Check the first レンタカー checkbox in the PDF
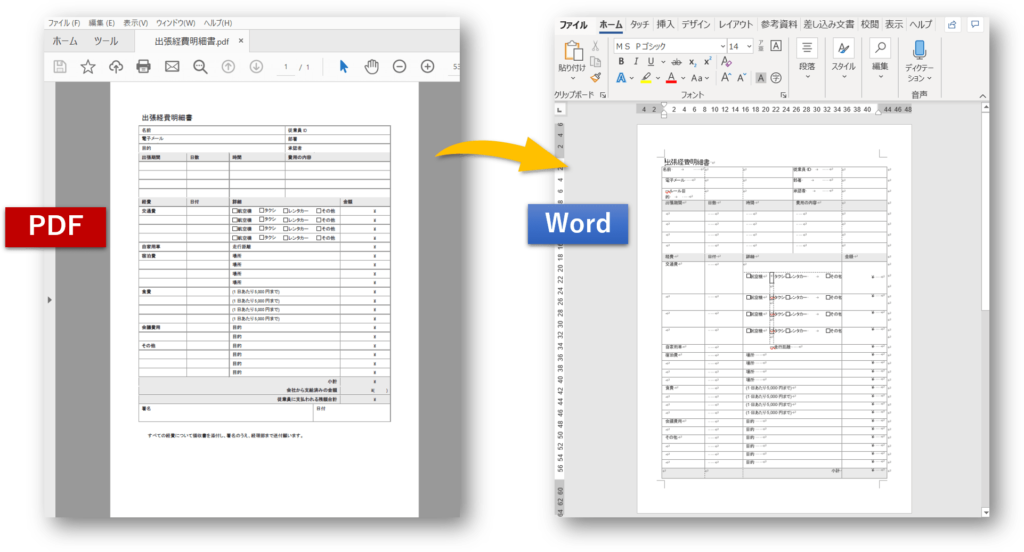The width and height of the screenshot is (1024, 552). 287,212
